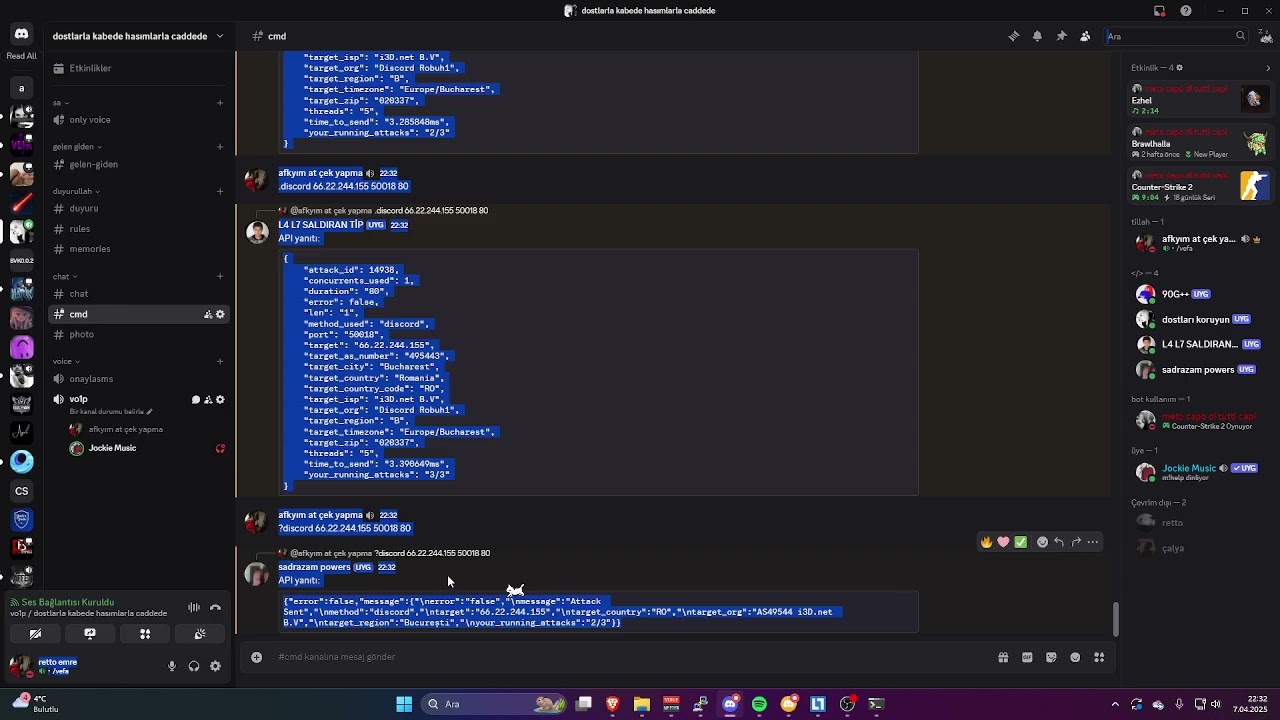Mute the microphone
1280x720 pixels.
click(172, 666)
